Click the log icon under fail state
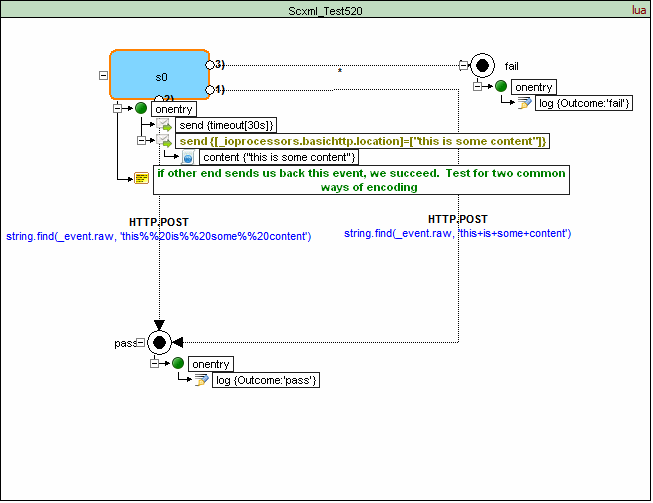 523,104
